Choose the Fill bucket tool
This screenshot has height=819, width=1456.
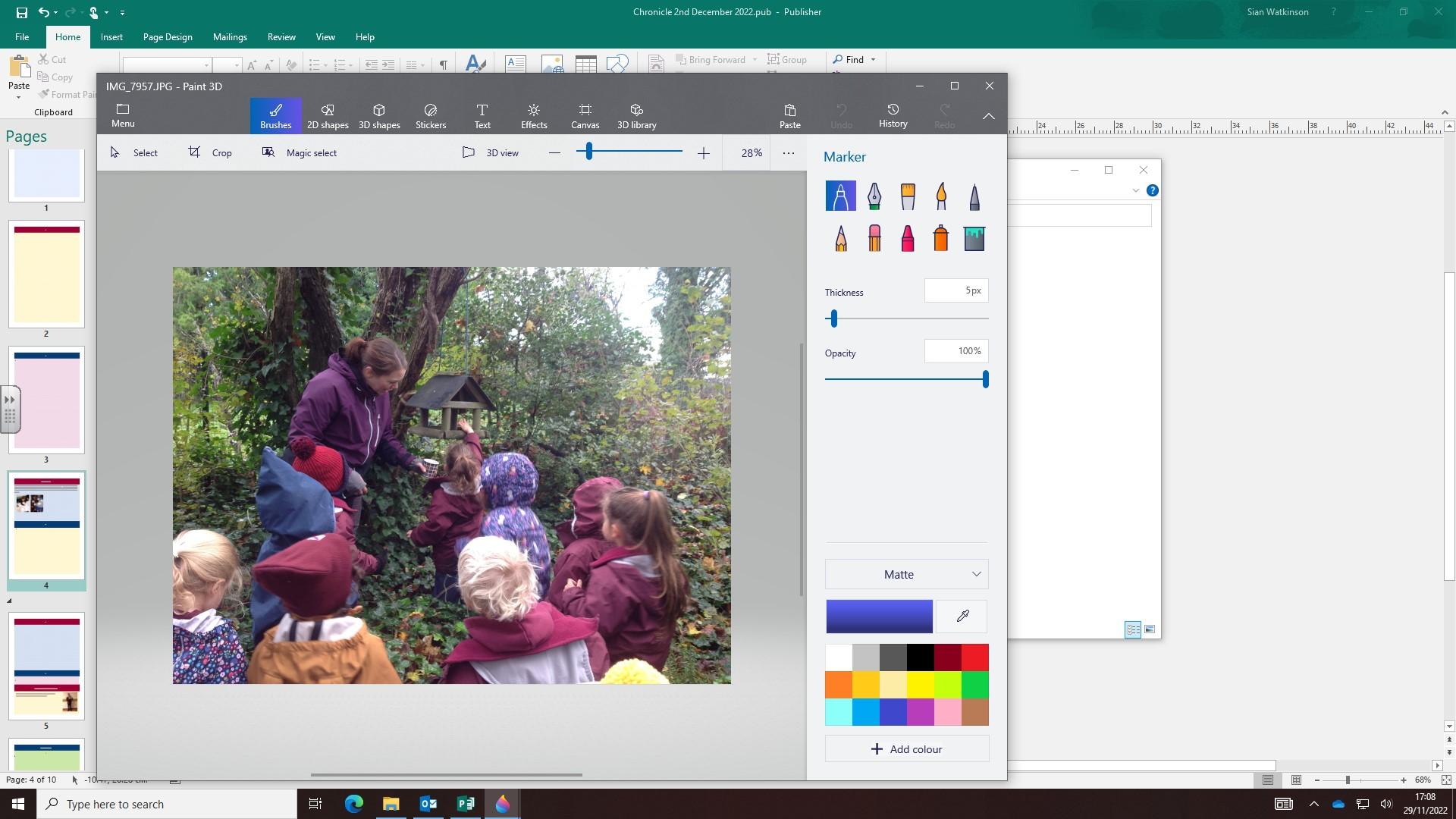coord(974,238)
